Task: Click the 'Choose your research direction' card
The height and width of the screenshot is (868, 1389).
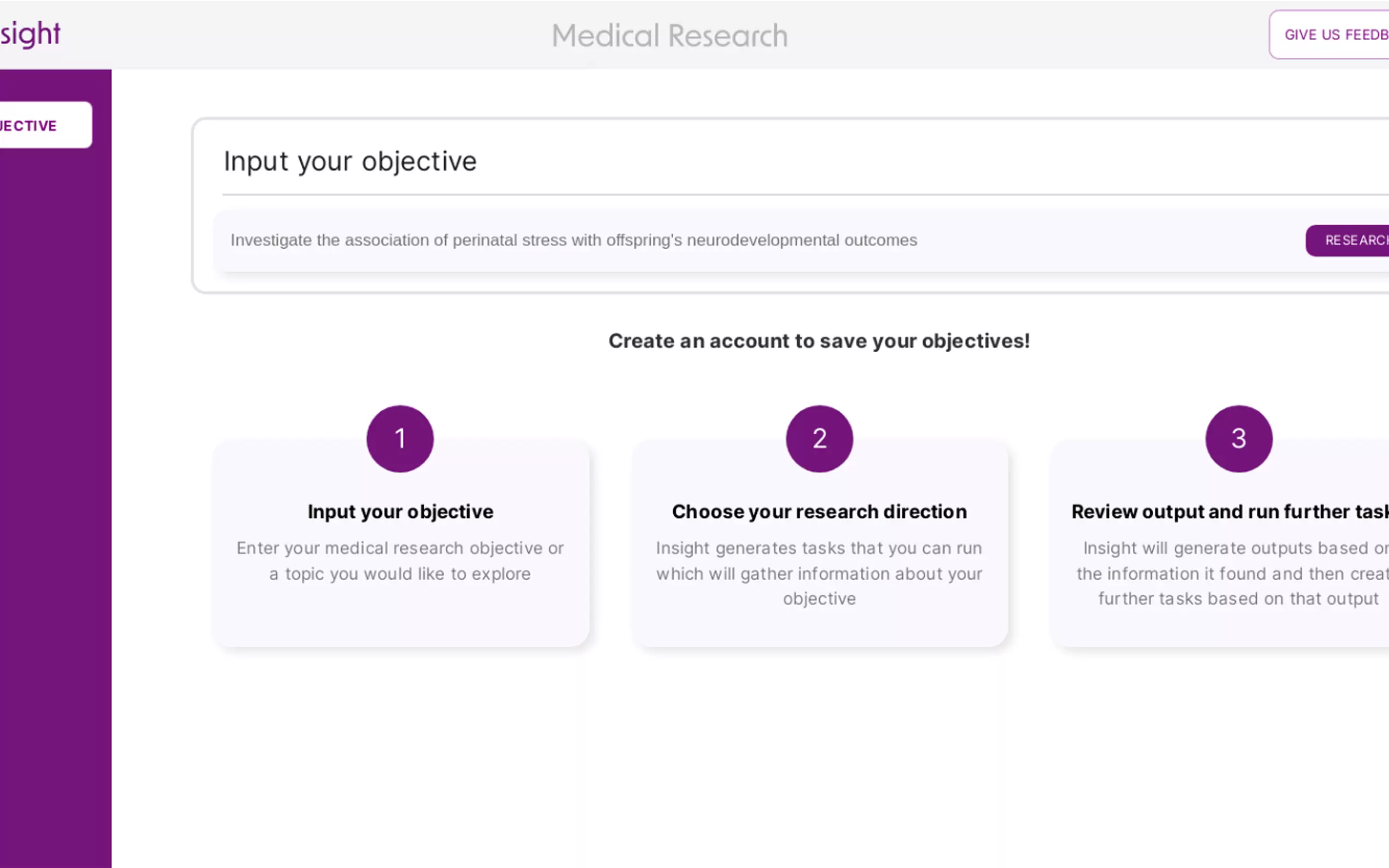Action: (819, 629)
